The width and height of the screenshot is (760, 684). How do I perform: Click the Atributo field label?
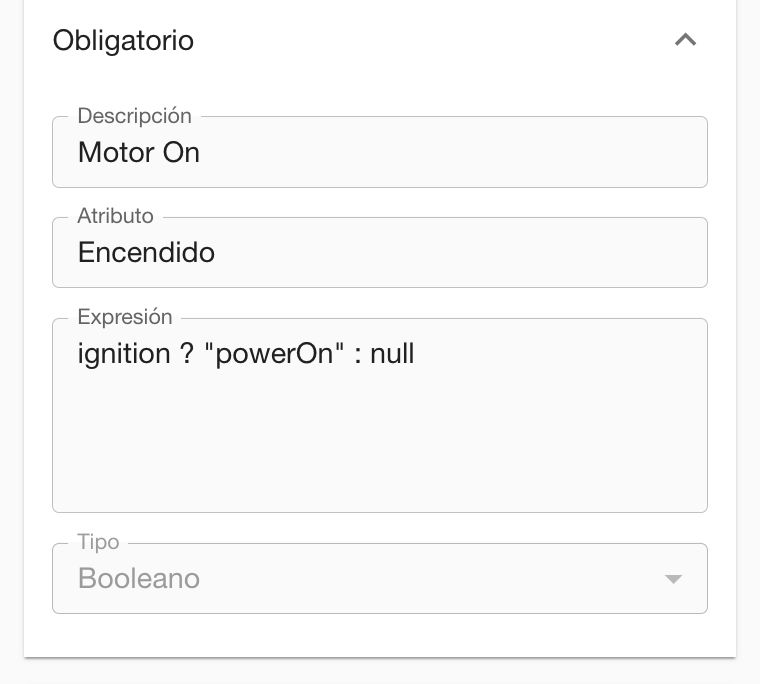[x=115, y=216]
